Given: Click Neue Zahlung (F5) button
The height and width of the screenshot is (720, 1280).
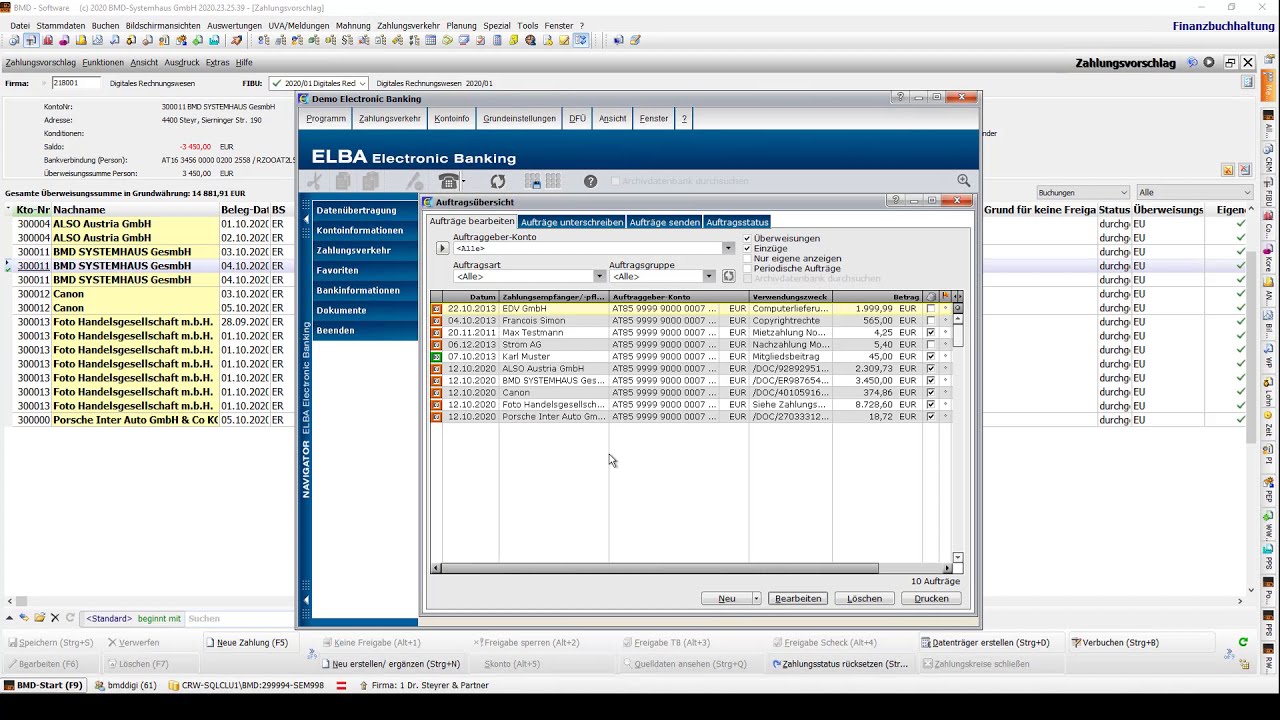Looking at the screenshot, I should coord(252,643).
